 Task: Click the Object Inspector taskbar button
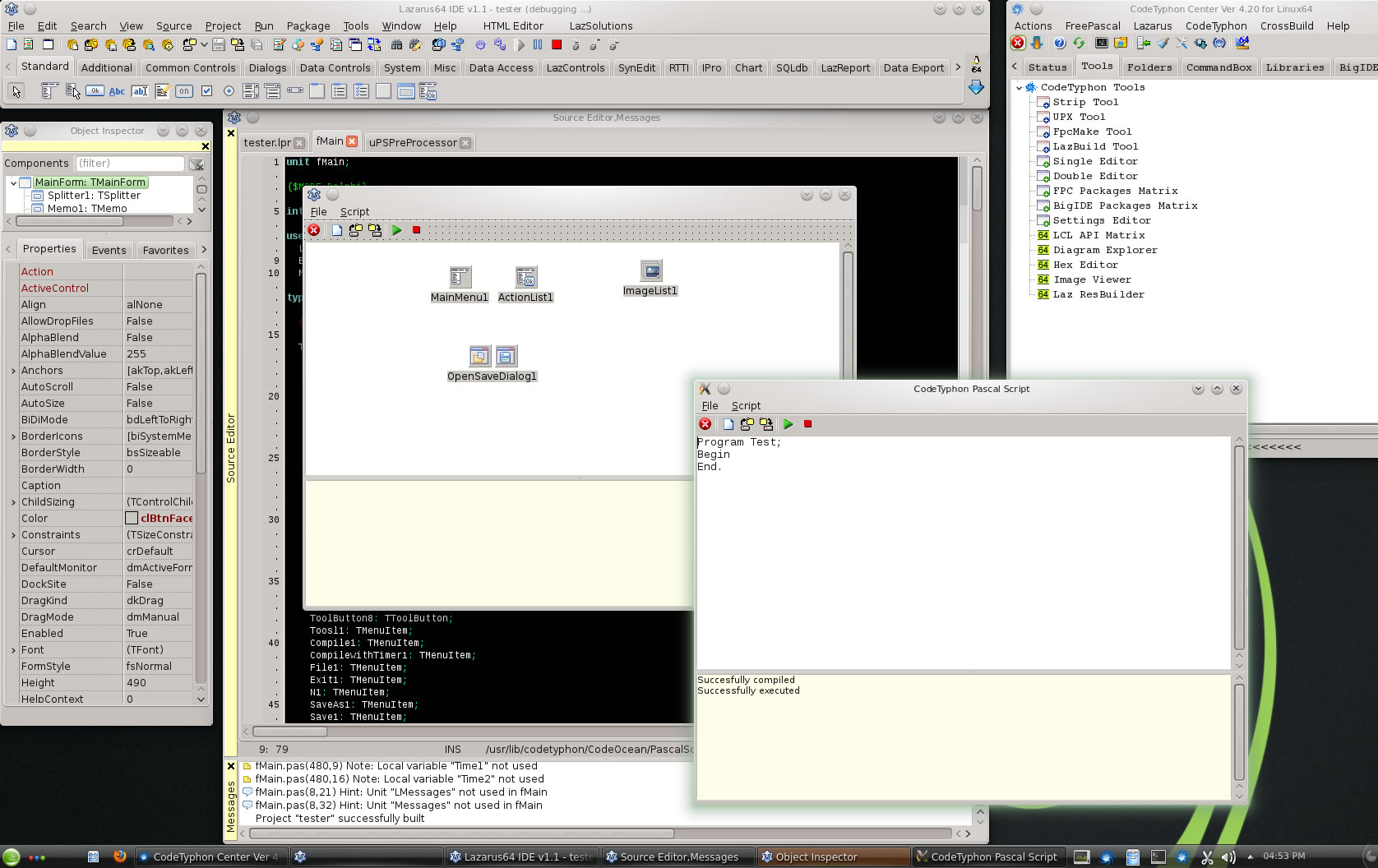(834, 856)
